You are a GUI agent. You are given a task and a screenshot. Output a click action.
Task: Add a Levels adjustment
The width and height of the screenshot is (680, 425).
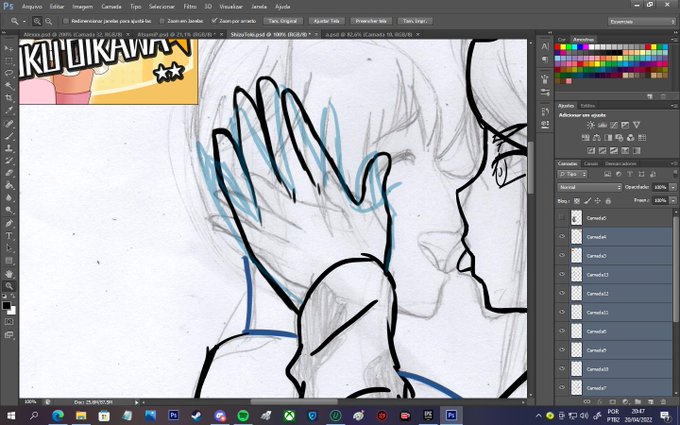[602, 125]
